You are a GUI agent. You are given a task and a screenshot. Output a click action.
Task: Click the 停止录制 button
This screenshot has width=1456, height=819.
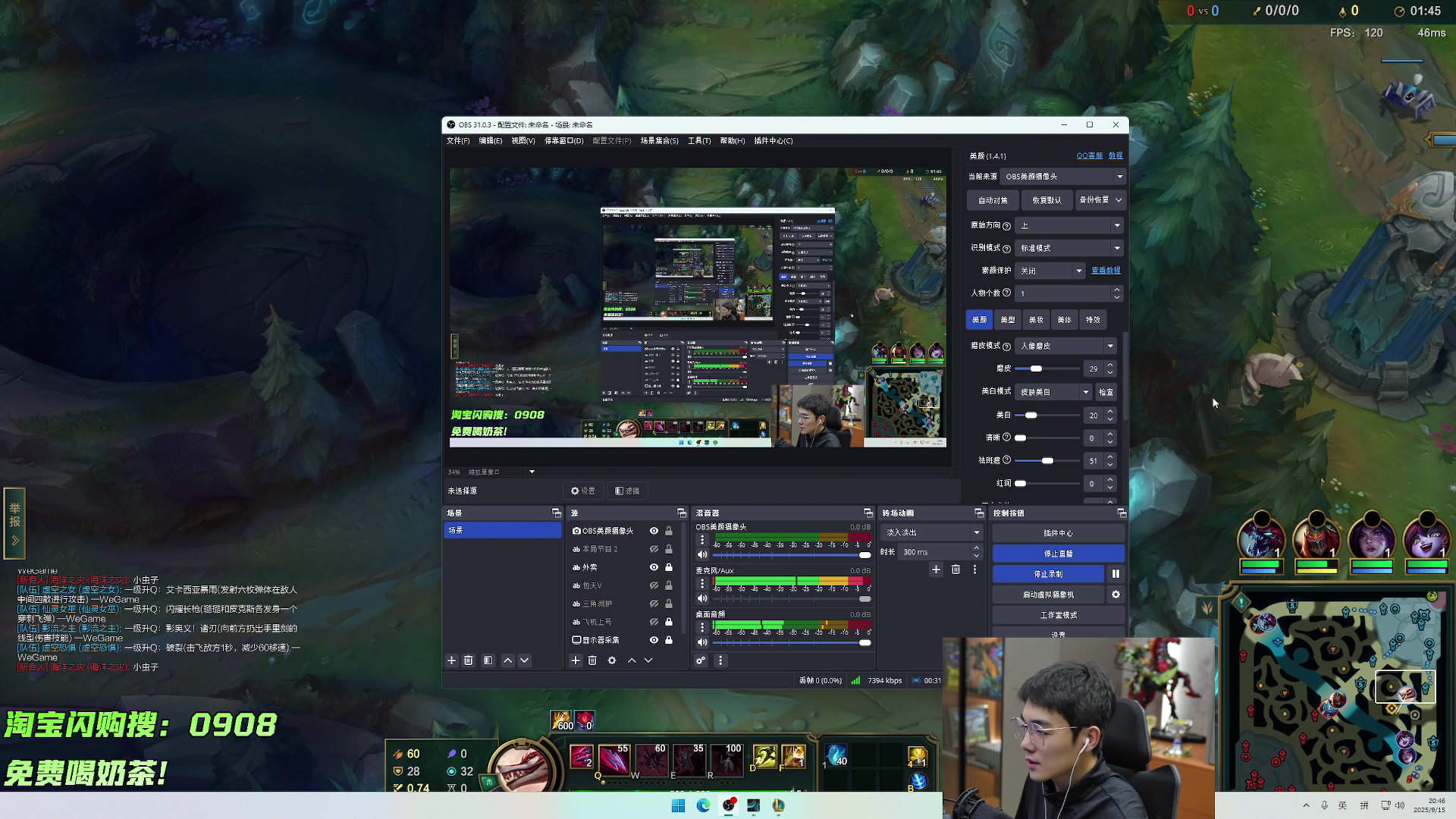1049,574
